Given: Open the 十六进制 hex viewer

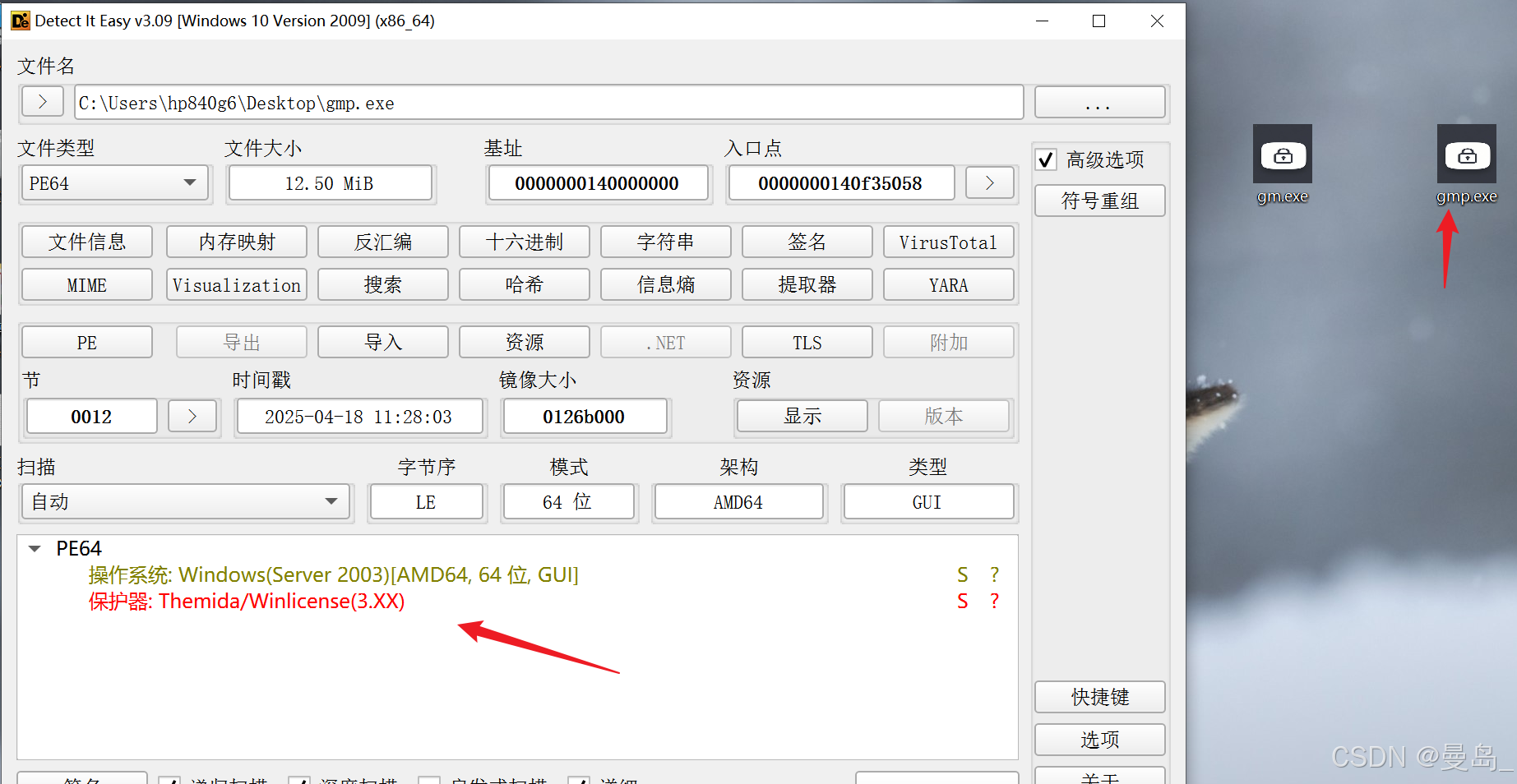Looking at the screenshot, I should pos(524,241).
